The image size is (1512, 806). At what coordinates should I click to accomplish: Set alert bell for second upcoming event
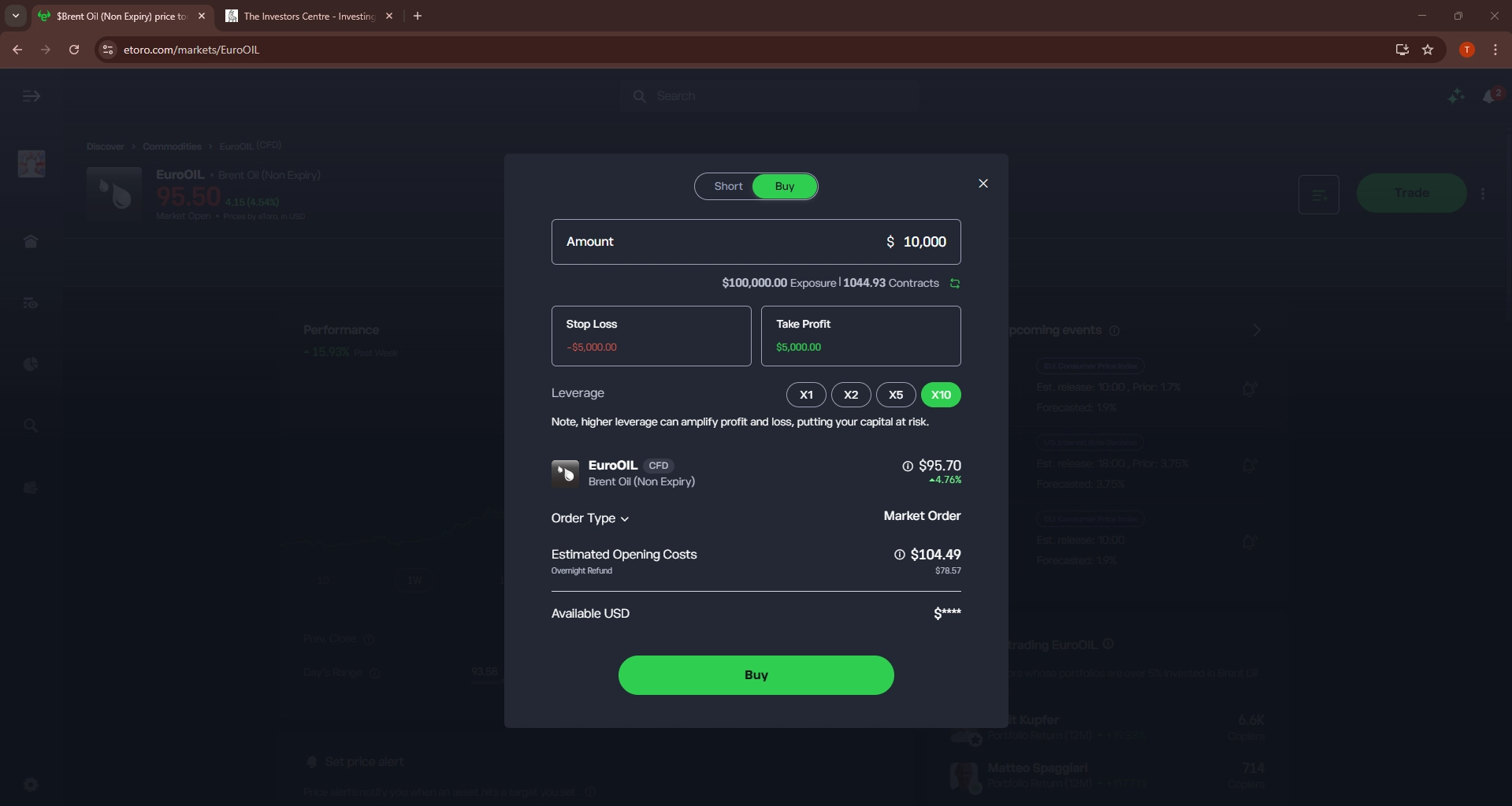click(1249, 465)
